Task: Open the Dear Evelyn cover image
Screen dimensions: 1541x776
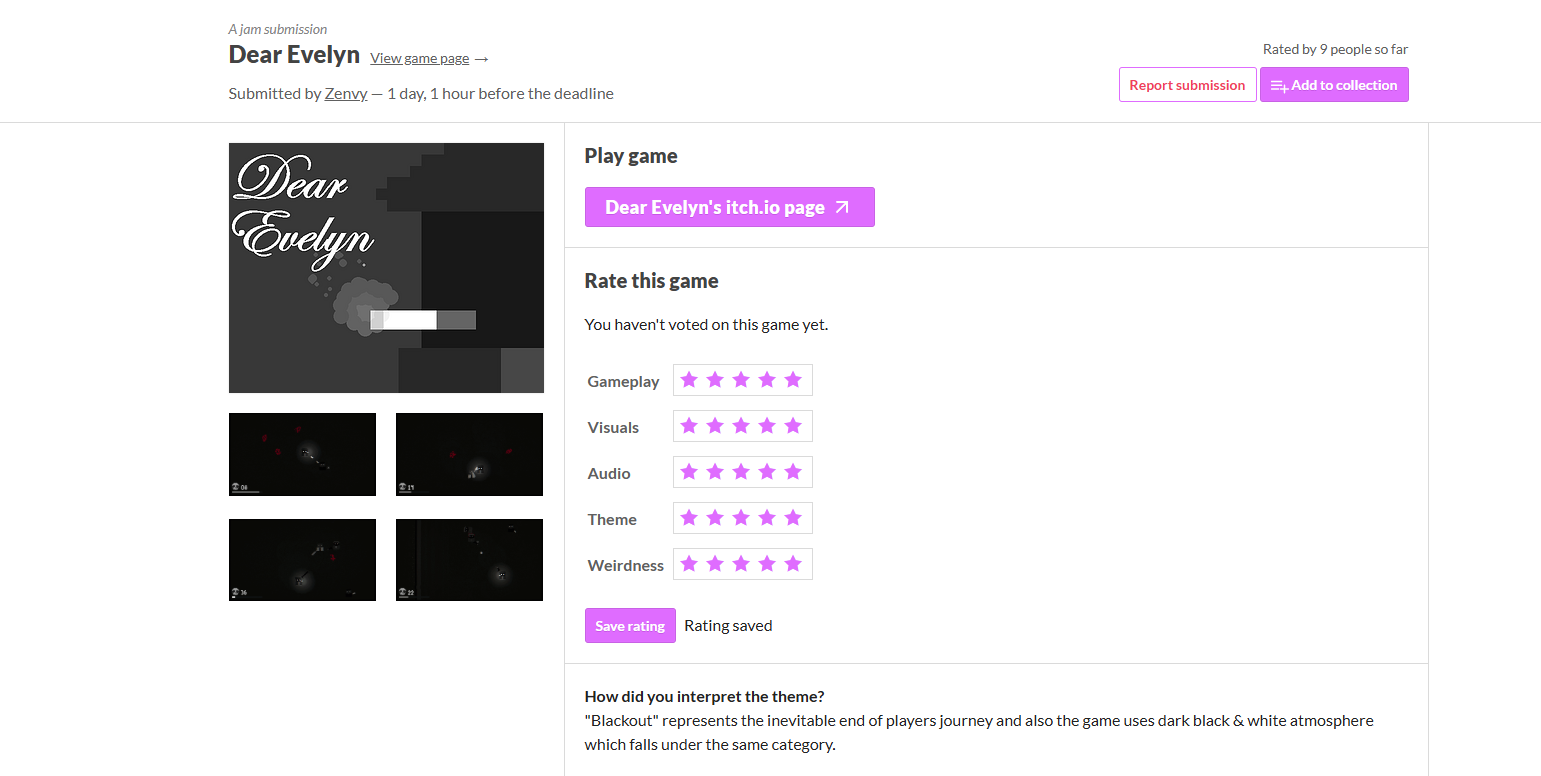Action: click(x=386, y=268)
